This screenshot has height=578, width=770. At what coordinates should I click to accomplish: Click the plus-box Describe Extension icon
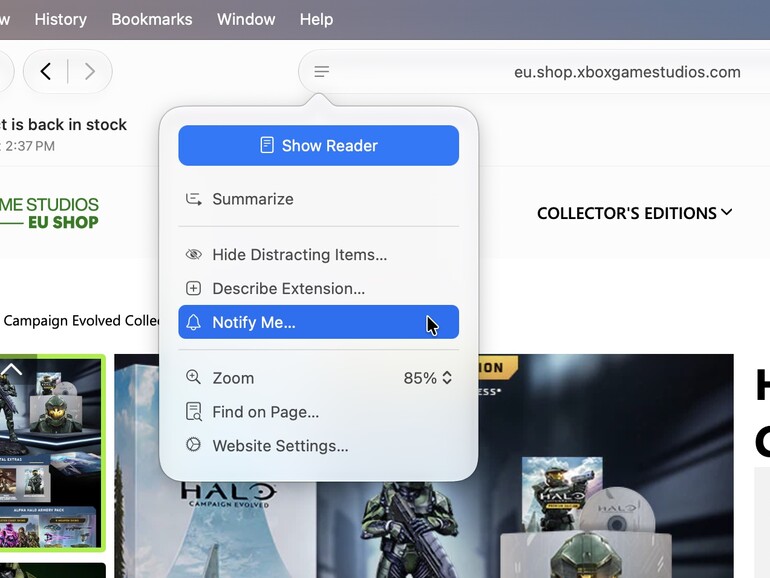(193, 288)
